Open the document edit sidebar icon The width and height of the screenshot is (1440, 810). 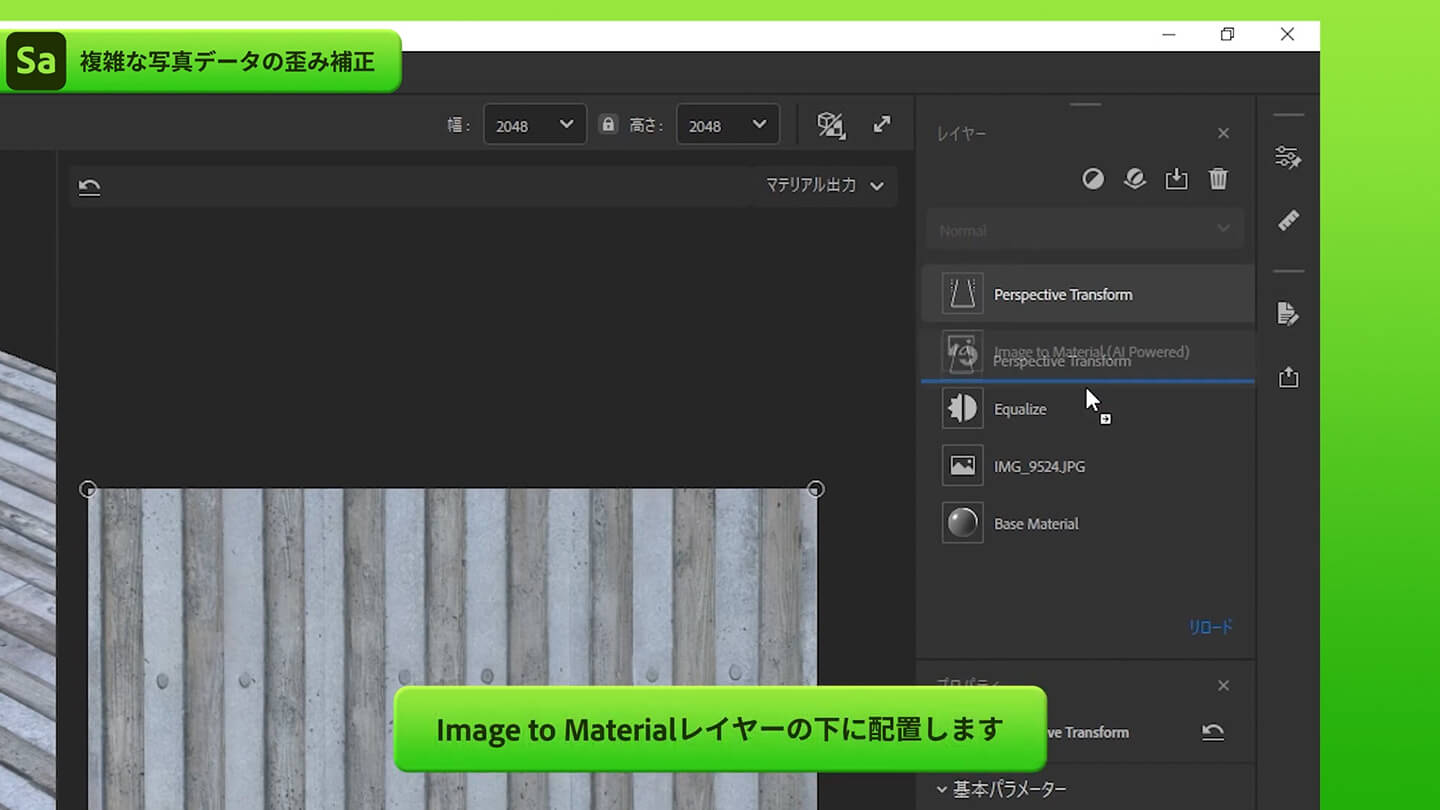point(1288,314)
